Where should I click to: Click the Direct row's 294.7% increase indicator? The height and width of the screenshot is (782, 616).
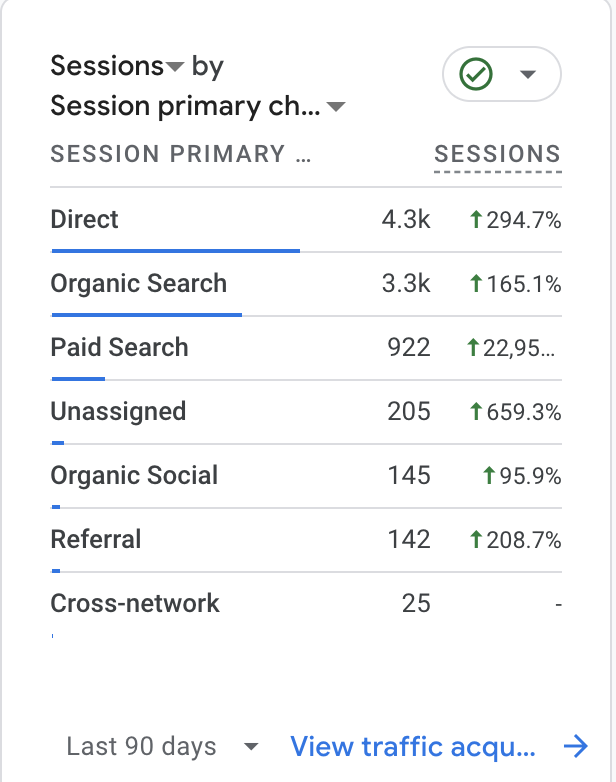click(x=515, y=220)
